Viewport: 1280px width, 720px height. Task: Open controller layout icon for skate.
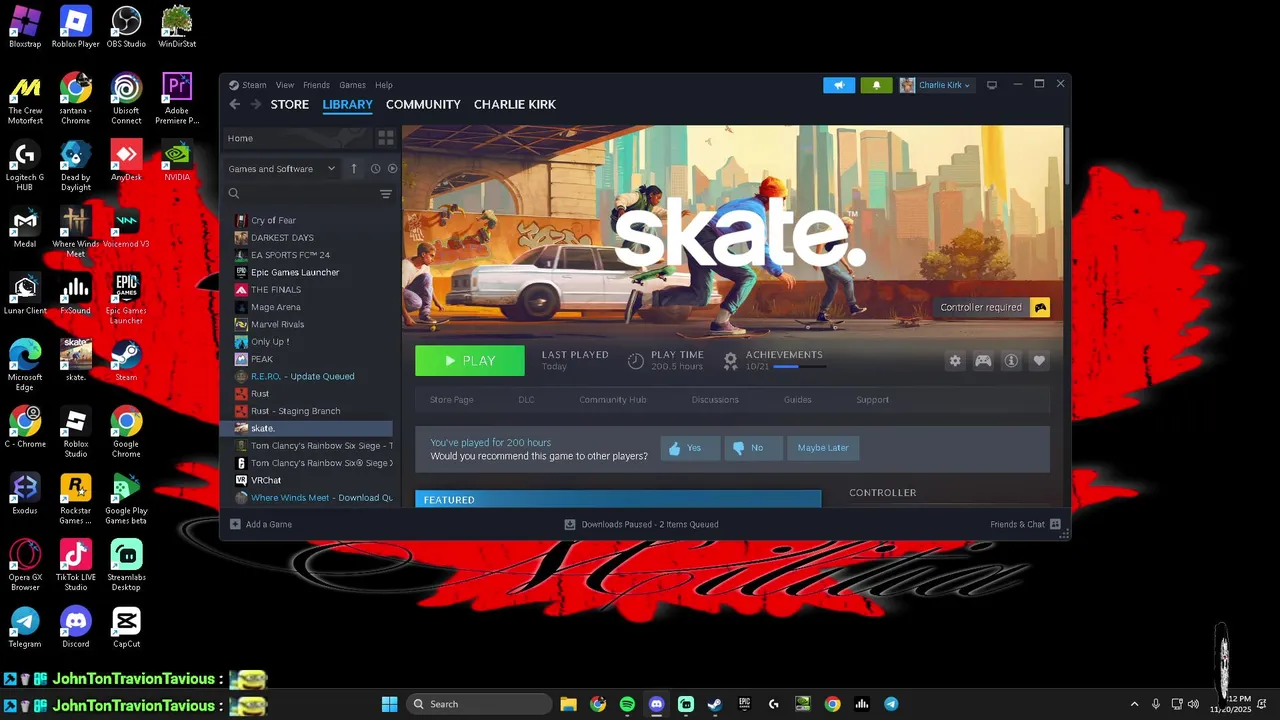(x=983, y=361)
